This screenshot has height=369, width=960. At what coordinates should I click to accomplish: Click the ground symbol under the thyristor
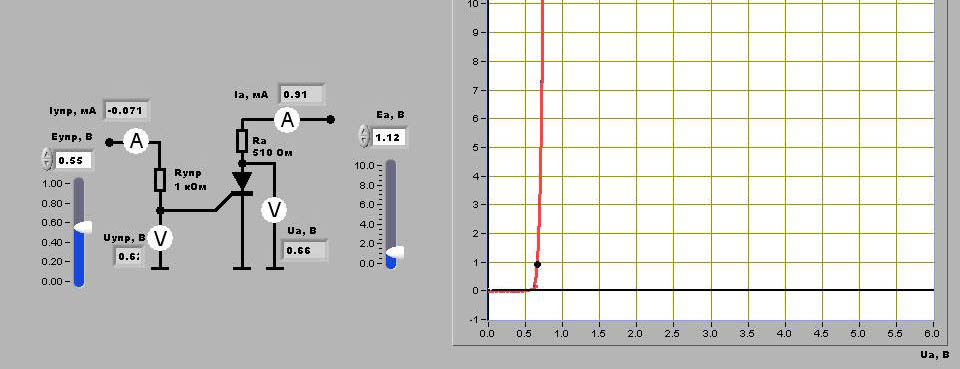[242, 268]
